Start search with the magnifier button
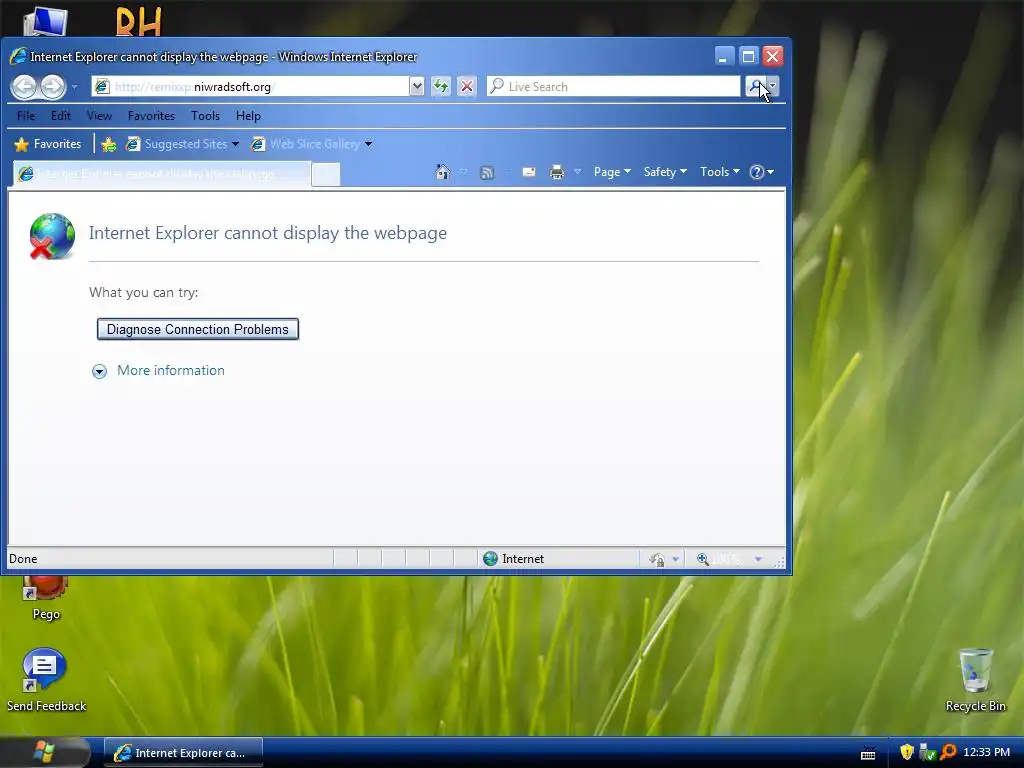The height and width of the screenshot is (768, 1024). (x=755, y=86)
